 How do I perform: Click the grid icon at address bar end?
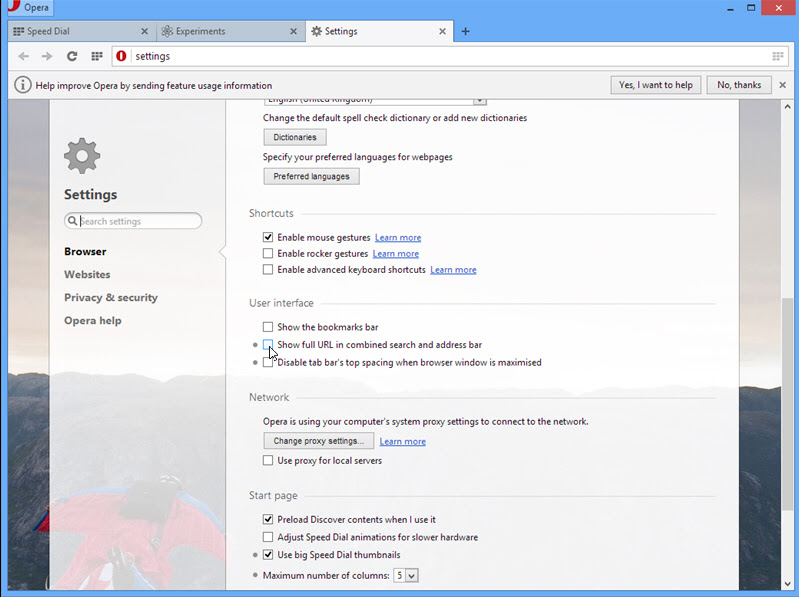pos(778,56)
